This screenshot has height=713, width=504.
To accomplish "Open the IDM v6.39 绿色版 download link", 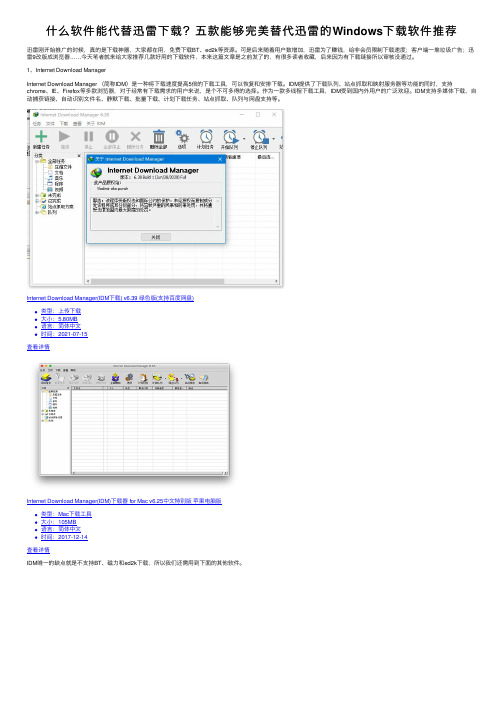I will pos(110,298).
